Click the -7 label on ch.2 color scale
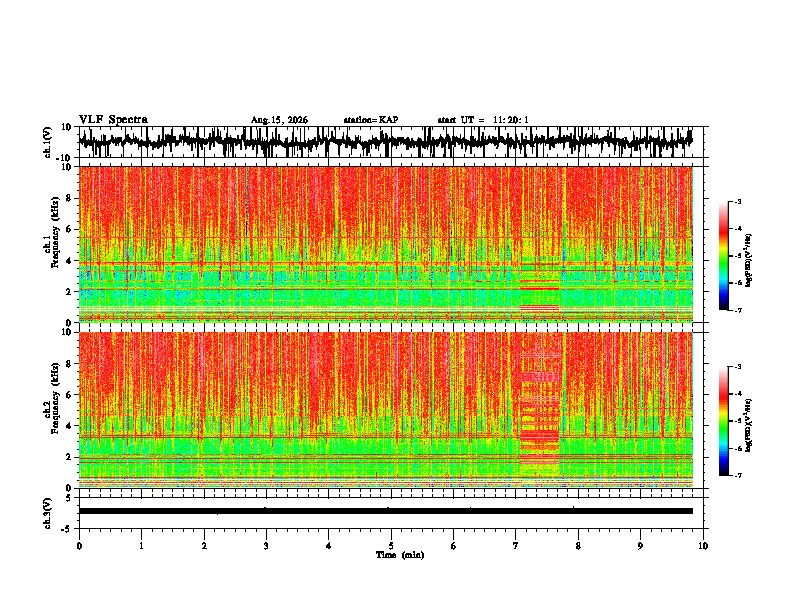 click(x=737, y=475)
